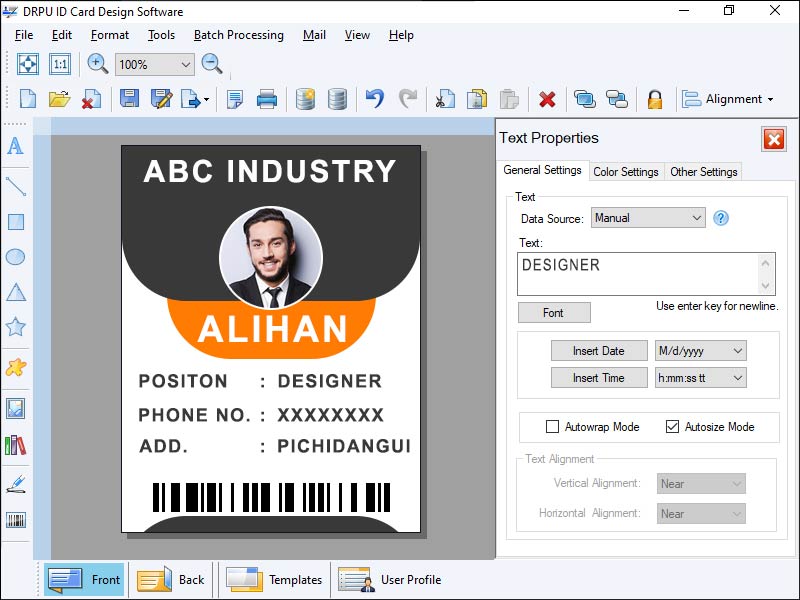Screen dimensions: 800x600
Task: Click the save-as icon with pencil
Action: [x=161, y=98]
